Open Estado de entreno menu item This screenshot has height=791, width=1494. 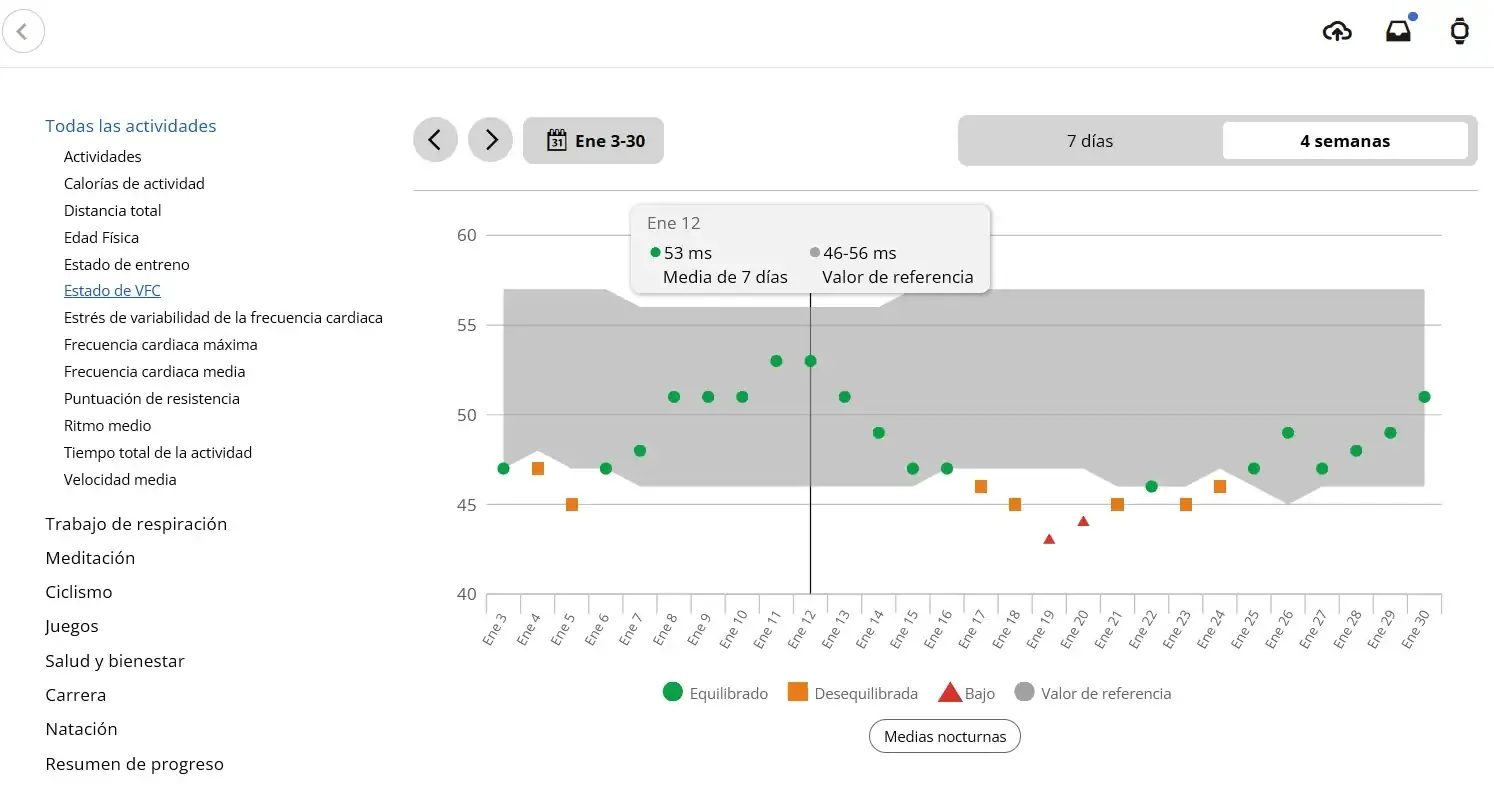[x=126, y=265]
